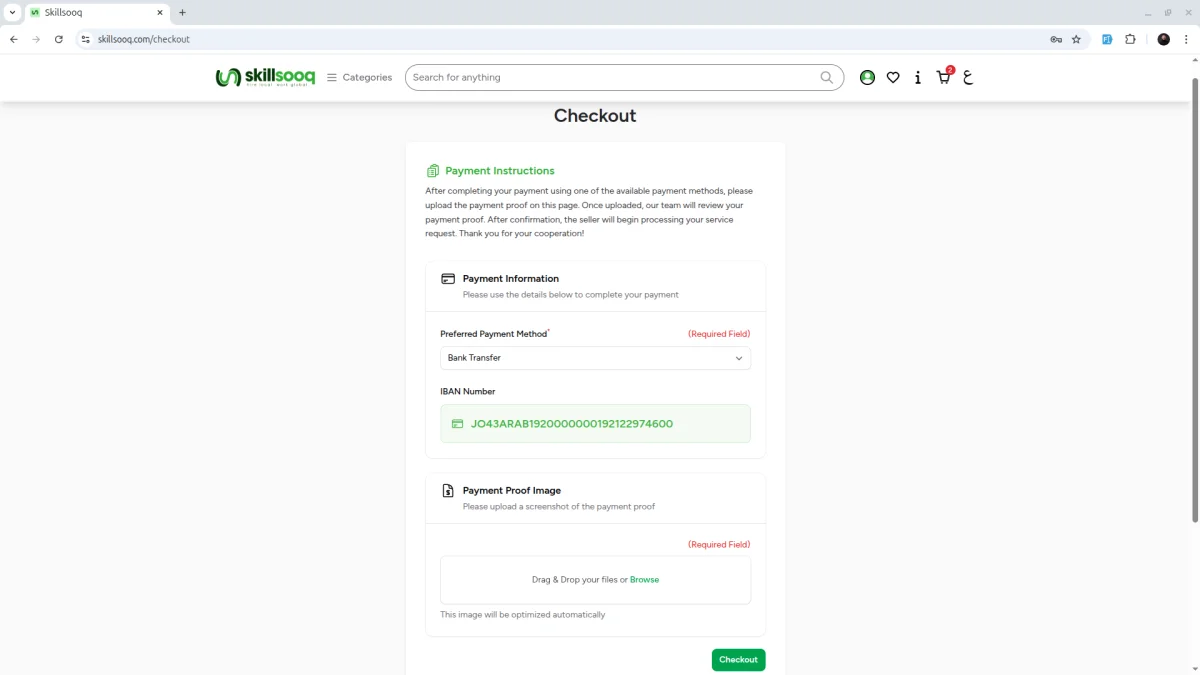Click the IBAN number box
Image resolution: width=1200 pixels, height=675 pixels.
coord(595,423)
